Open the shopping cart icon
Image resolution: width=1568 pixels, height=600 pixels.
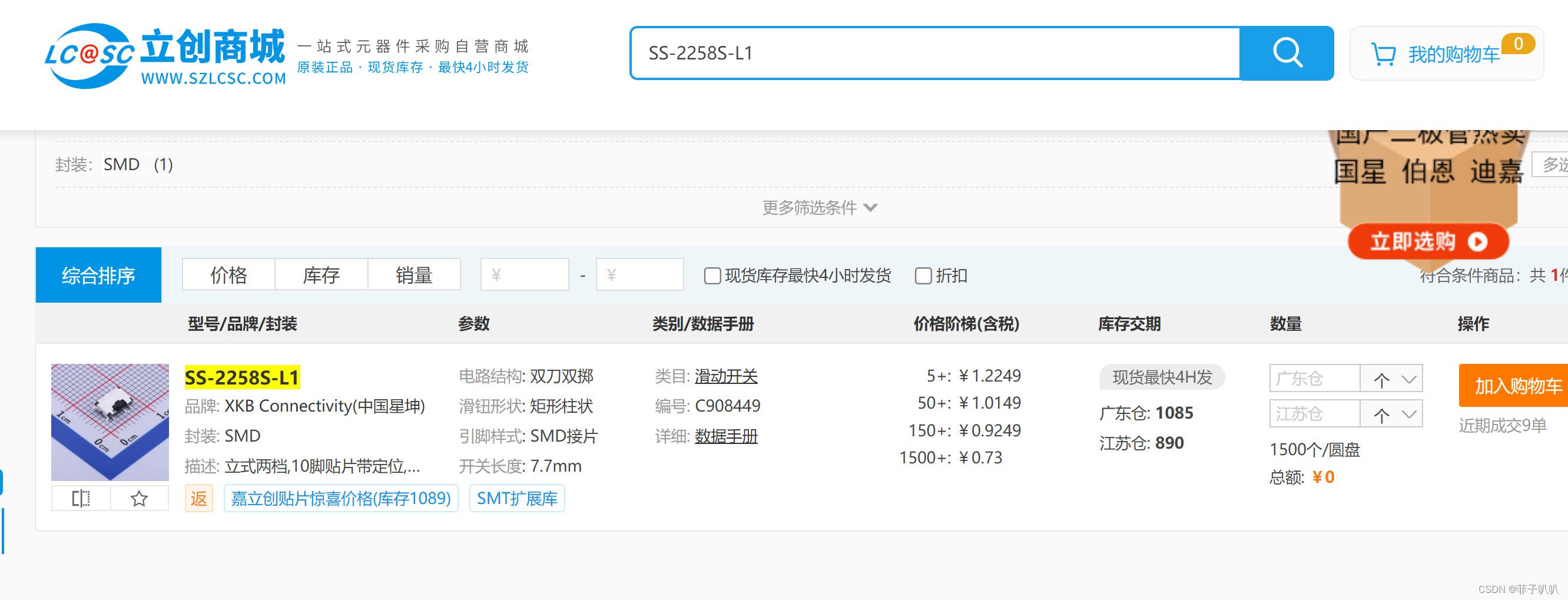[1383, 54]
